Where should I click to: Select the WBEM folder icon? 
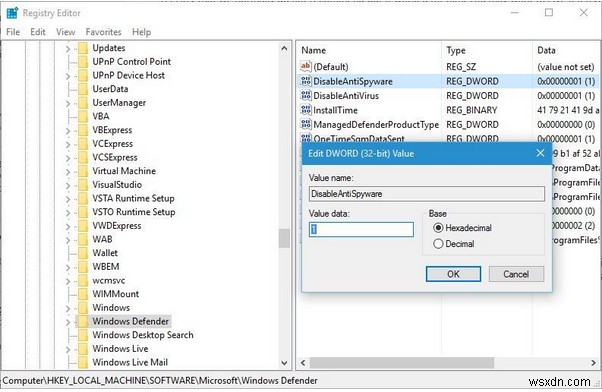tap(83, 267)
